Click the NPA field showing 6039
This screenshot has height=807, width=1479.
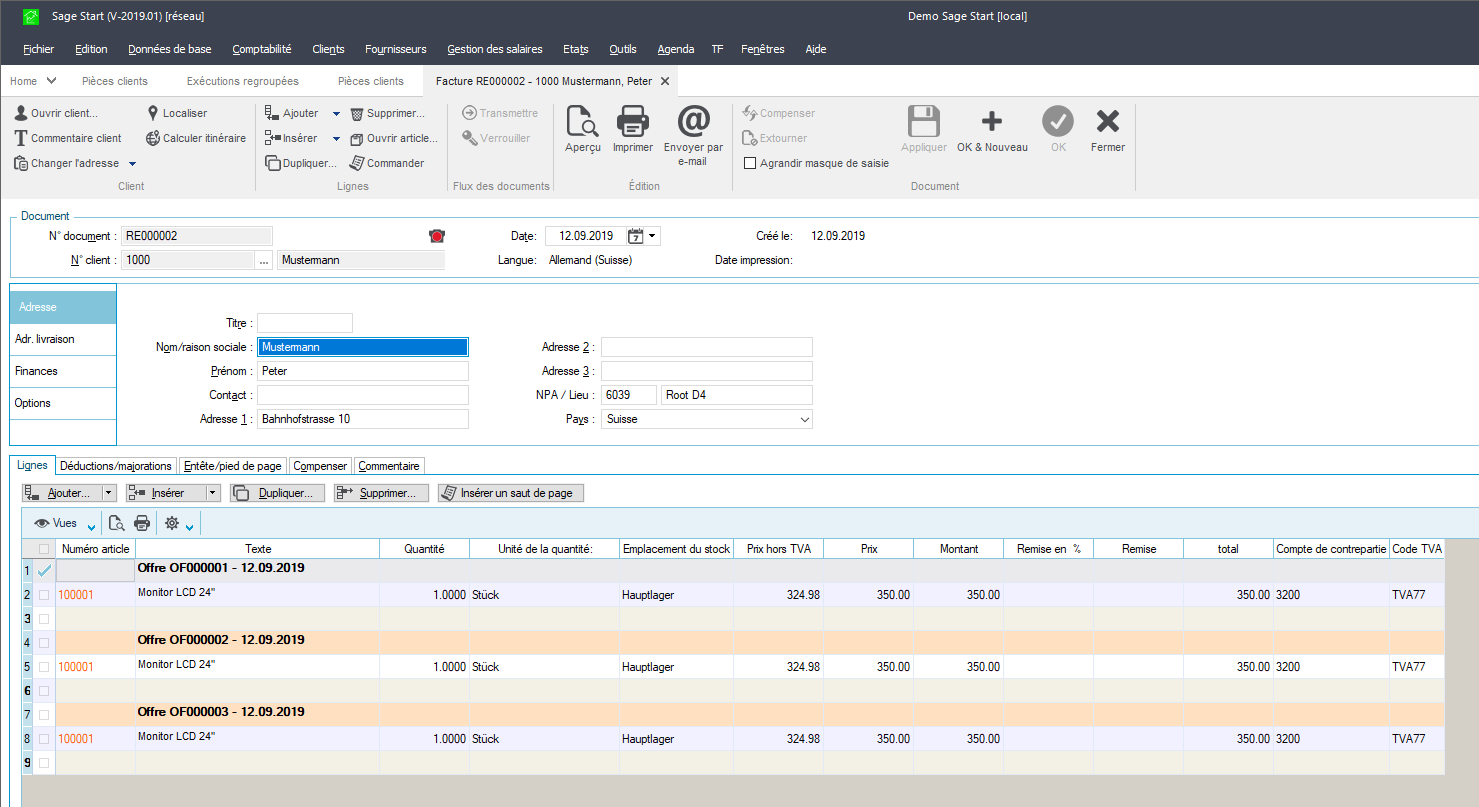tap(629, 395)
